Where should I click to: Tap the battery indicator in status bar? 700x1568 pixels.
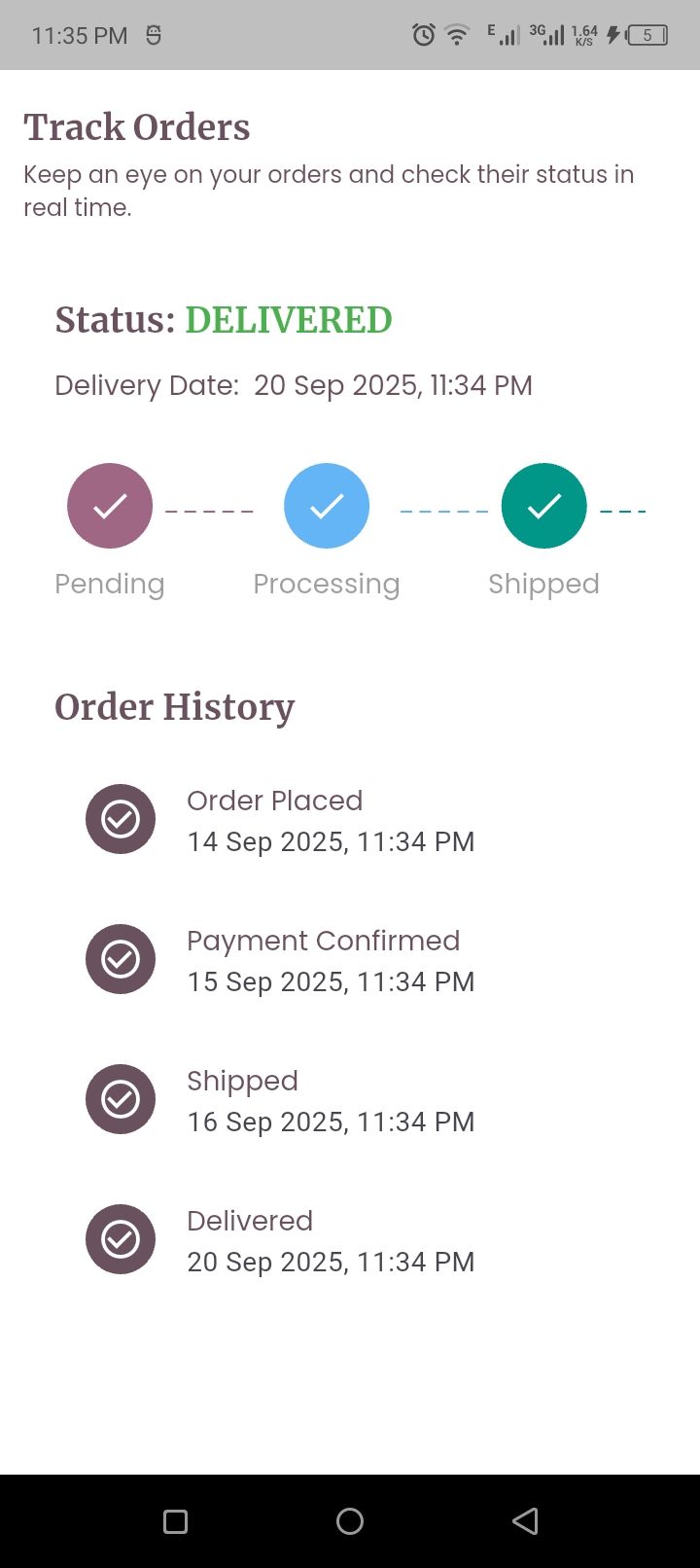click(x=647, y=36)
